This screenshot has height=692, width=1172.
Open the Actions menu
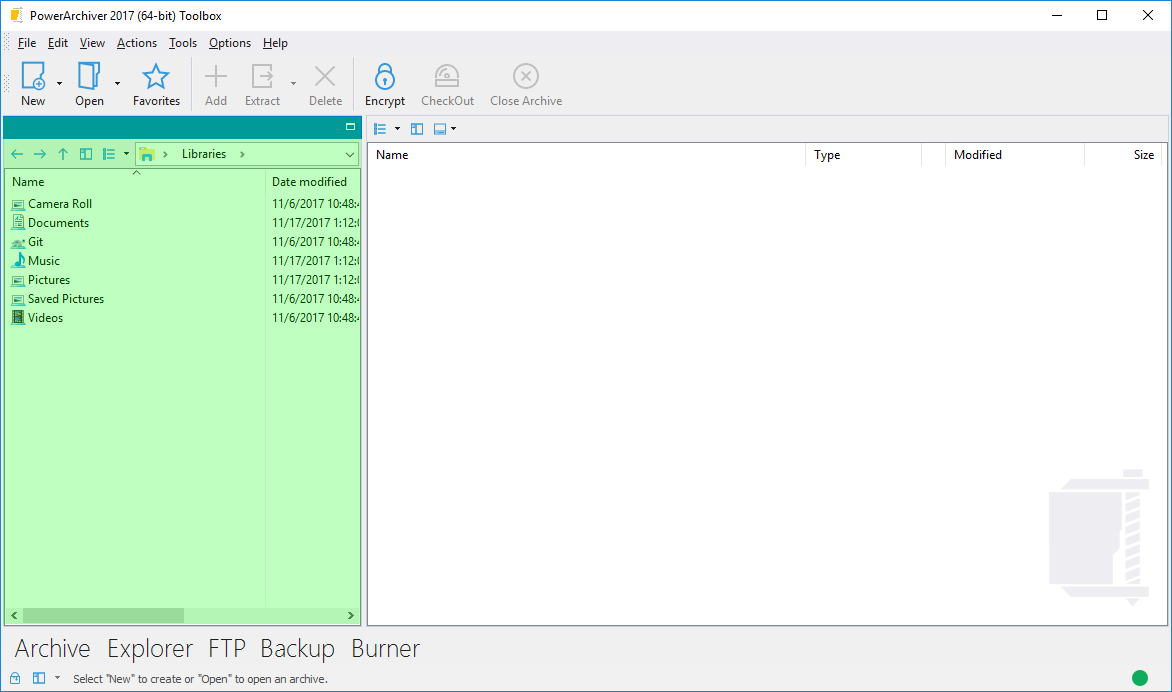point(137,43)
